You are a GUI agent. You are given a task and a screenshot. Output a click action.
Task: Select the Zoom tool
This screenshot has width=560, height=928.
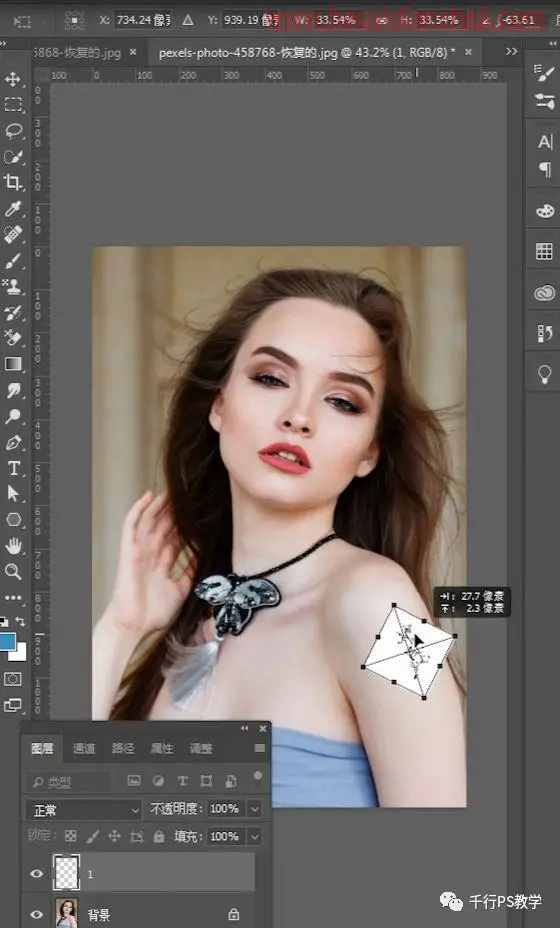click(13, 572)
